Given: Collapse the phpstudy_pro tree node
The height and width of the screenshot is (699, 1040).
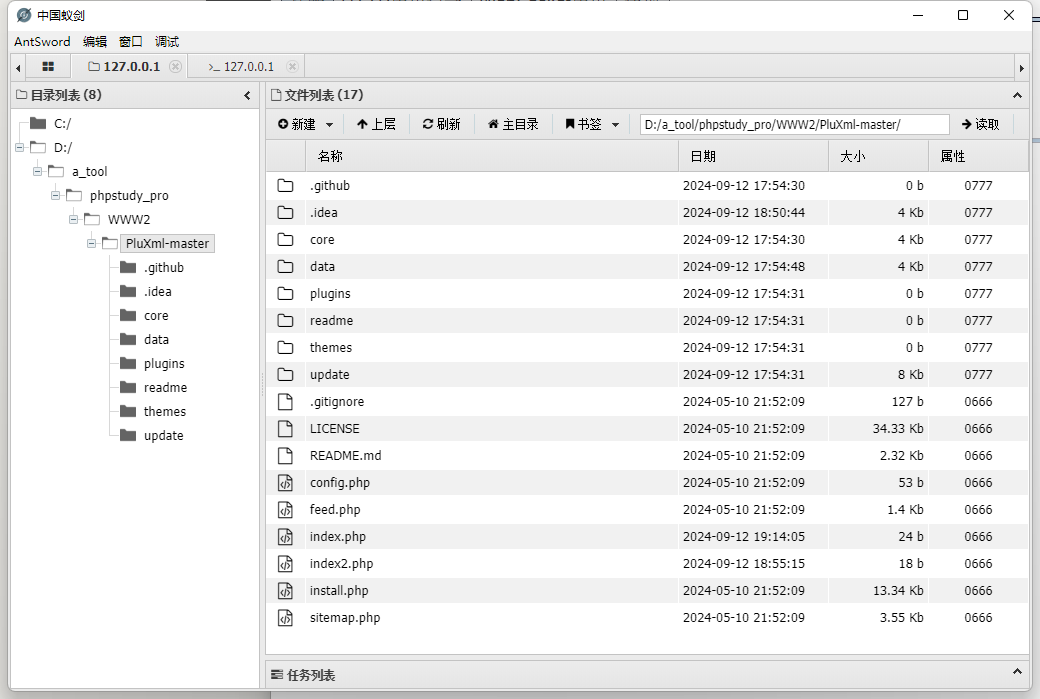Looking at the screenshot, I should tap(56, 195).
